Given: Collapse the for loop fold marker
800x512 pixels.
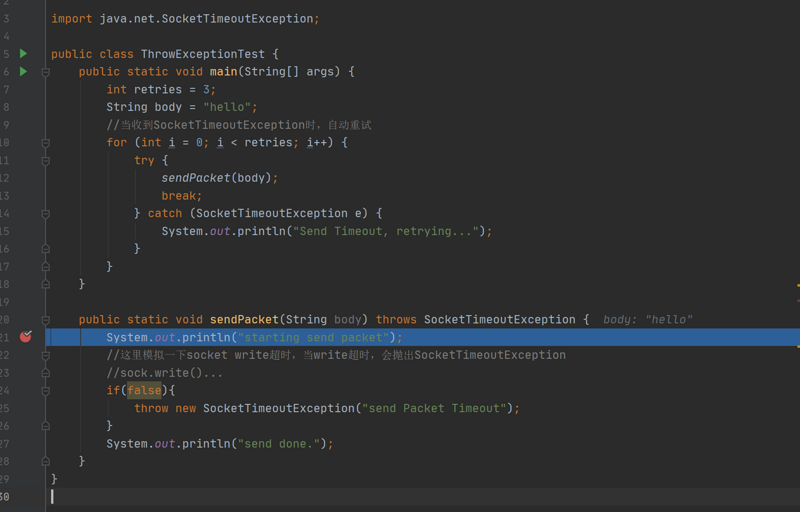Looking at the screenshot, I should click(45, 143).
